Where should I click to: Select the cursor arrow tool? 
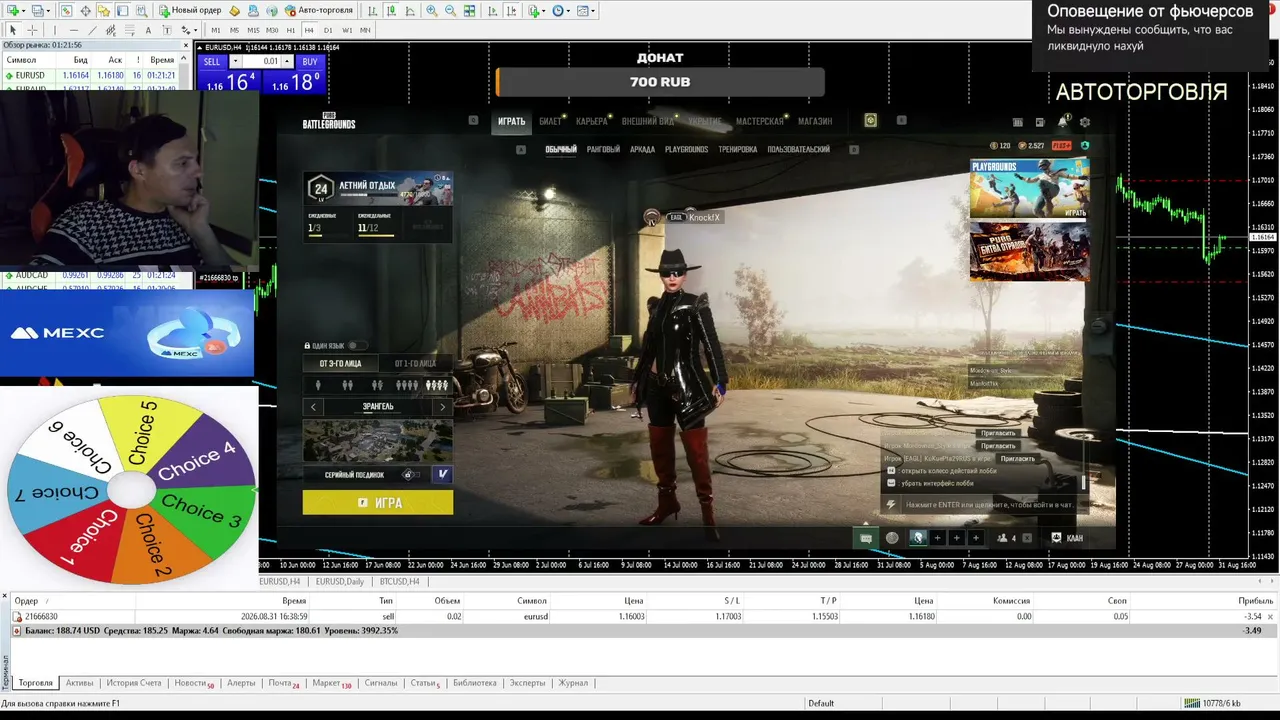[x=13, y=30]
